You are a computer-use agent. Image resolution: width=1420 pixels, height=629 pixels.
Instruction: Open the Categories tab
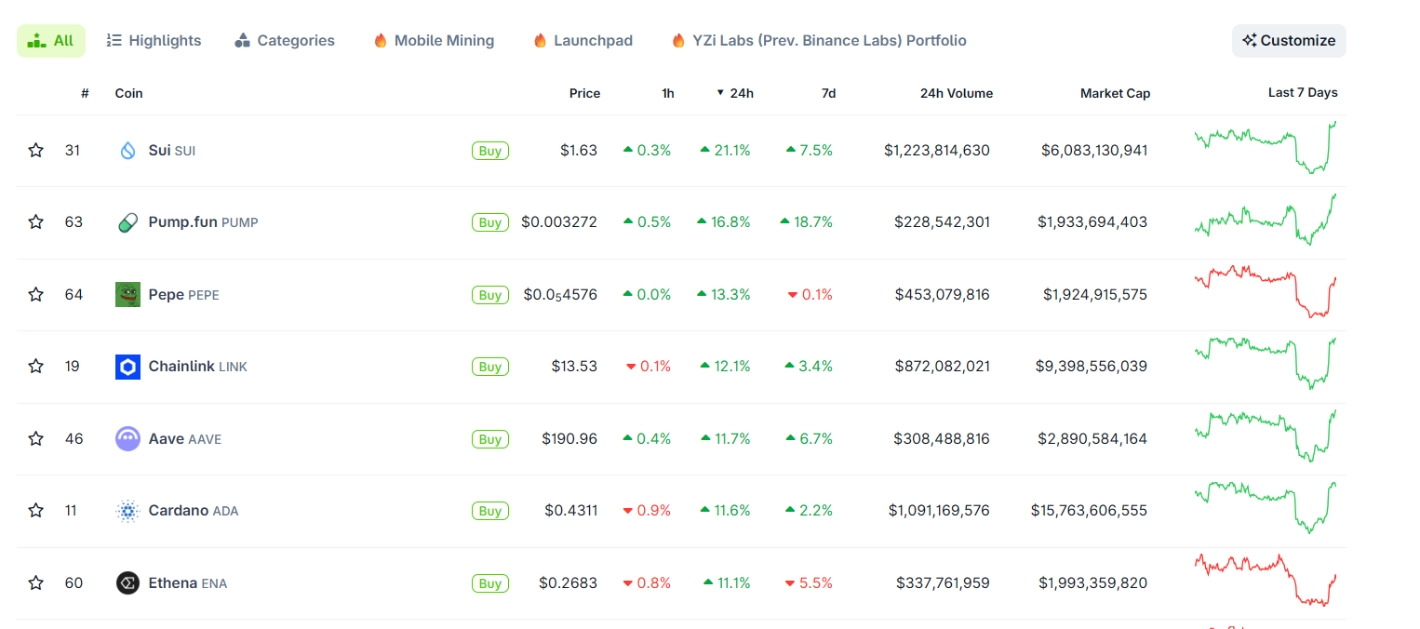[285, 41]
